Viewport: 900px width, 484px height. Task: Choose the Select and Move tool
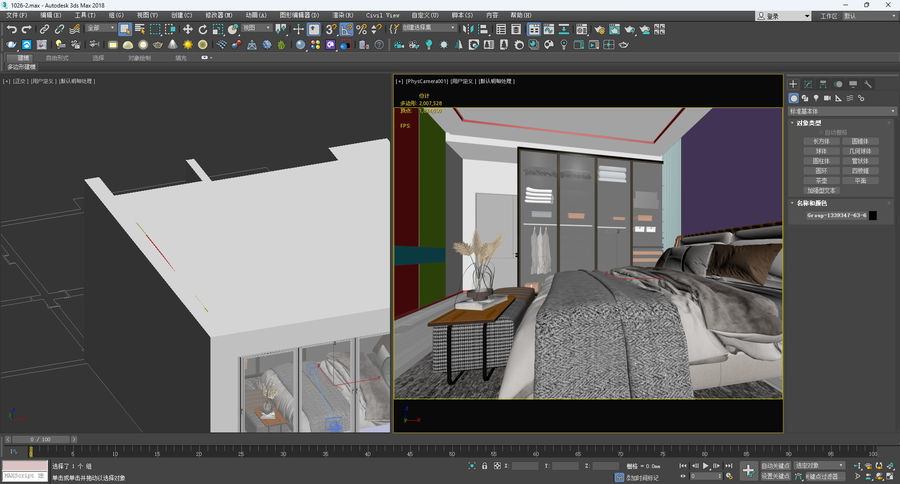pyautogui.click(x=188, y=29)
